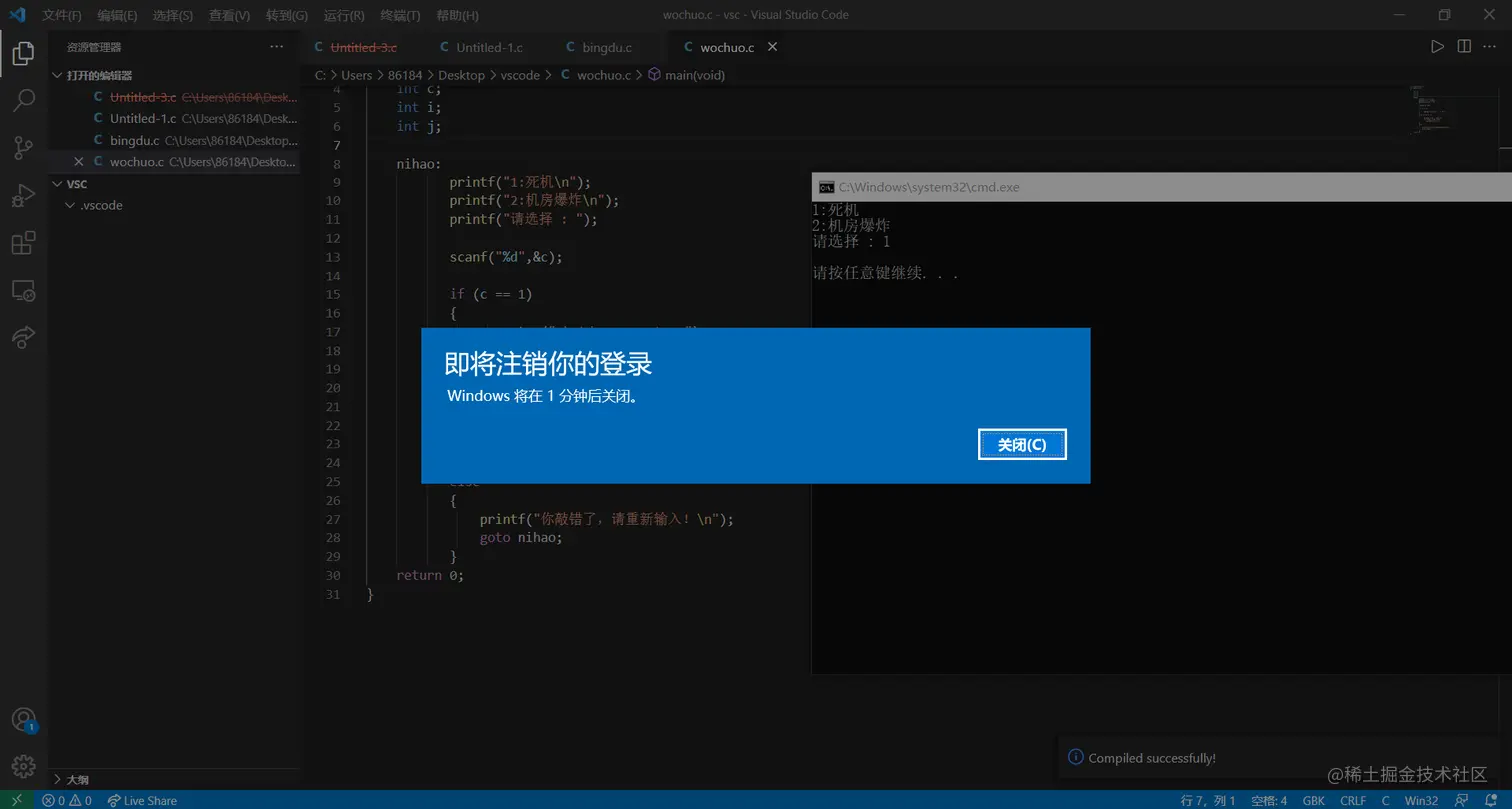Open the 帮助(H) menu

[x=457, y=16]
